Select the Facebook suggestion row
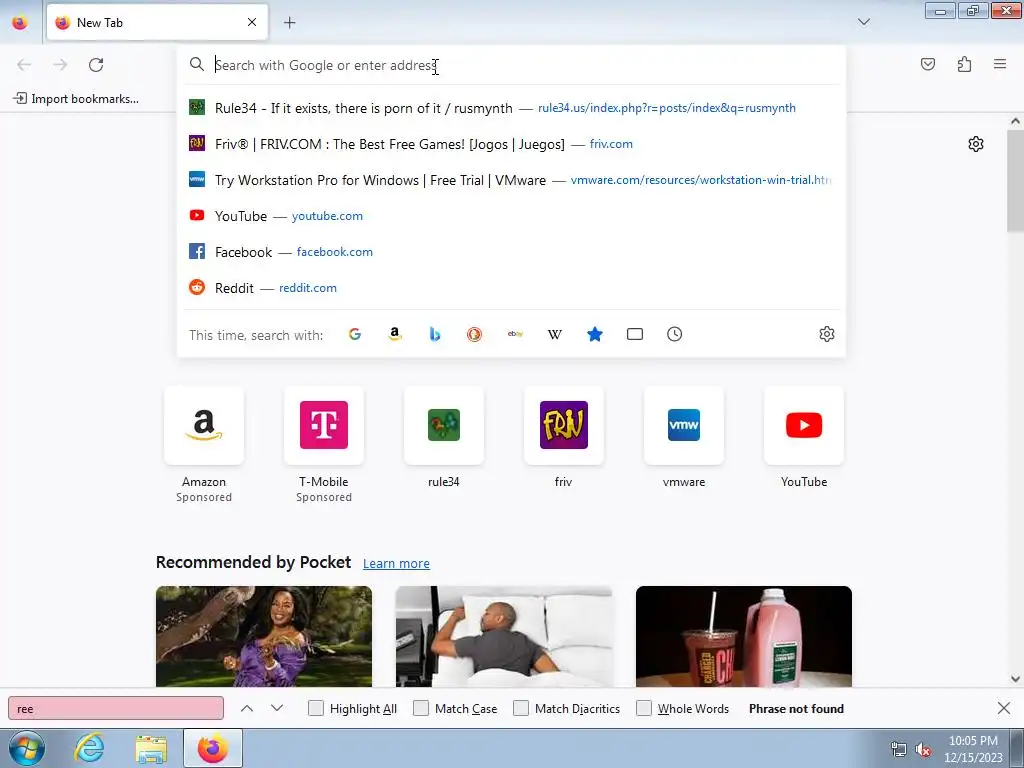The height and width of the screenshot is (768, 1024). click(x=511, y=251)
